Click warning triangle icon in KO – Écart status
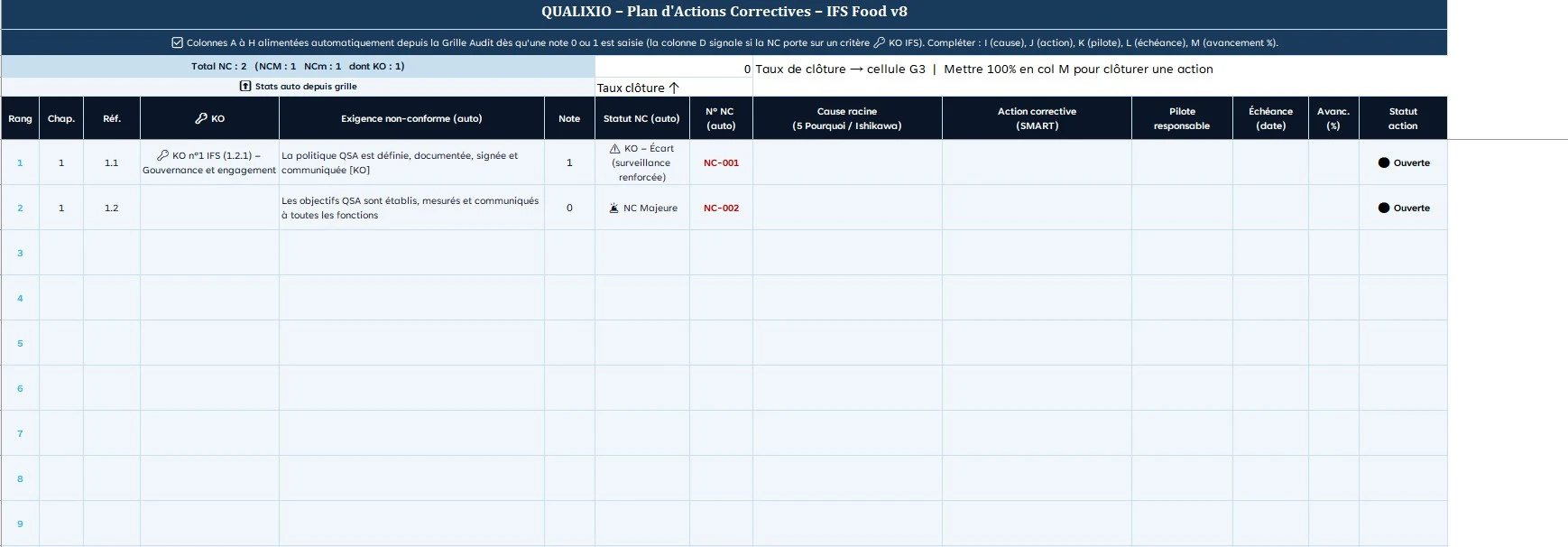This screenshot has width=1568, height=547. pos(614,148)
